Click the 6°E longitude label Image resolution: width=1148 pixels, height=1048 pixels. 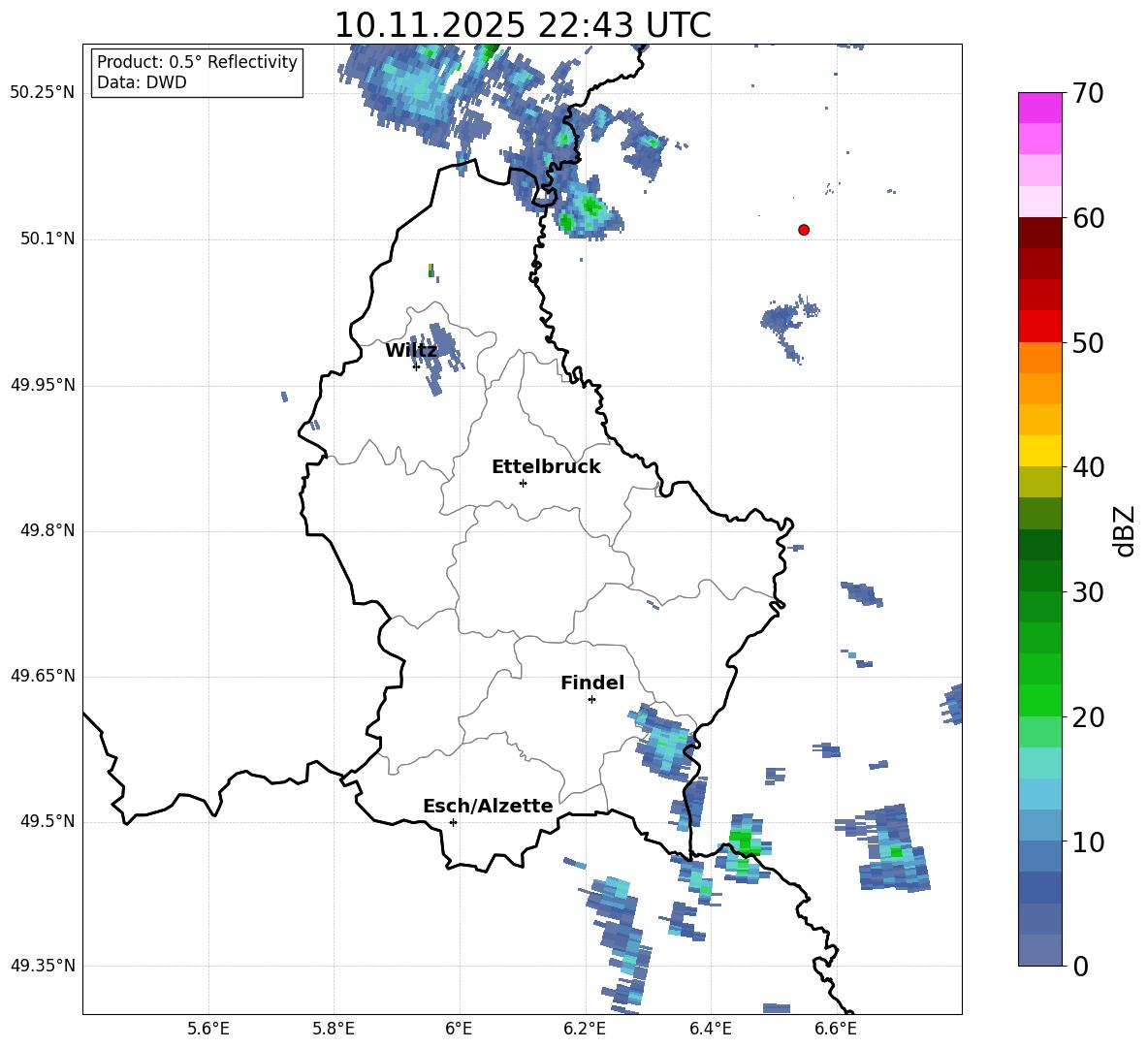[x=459, y=1029]
